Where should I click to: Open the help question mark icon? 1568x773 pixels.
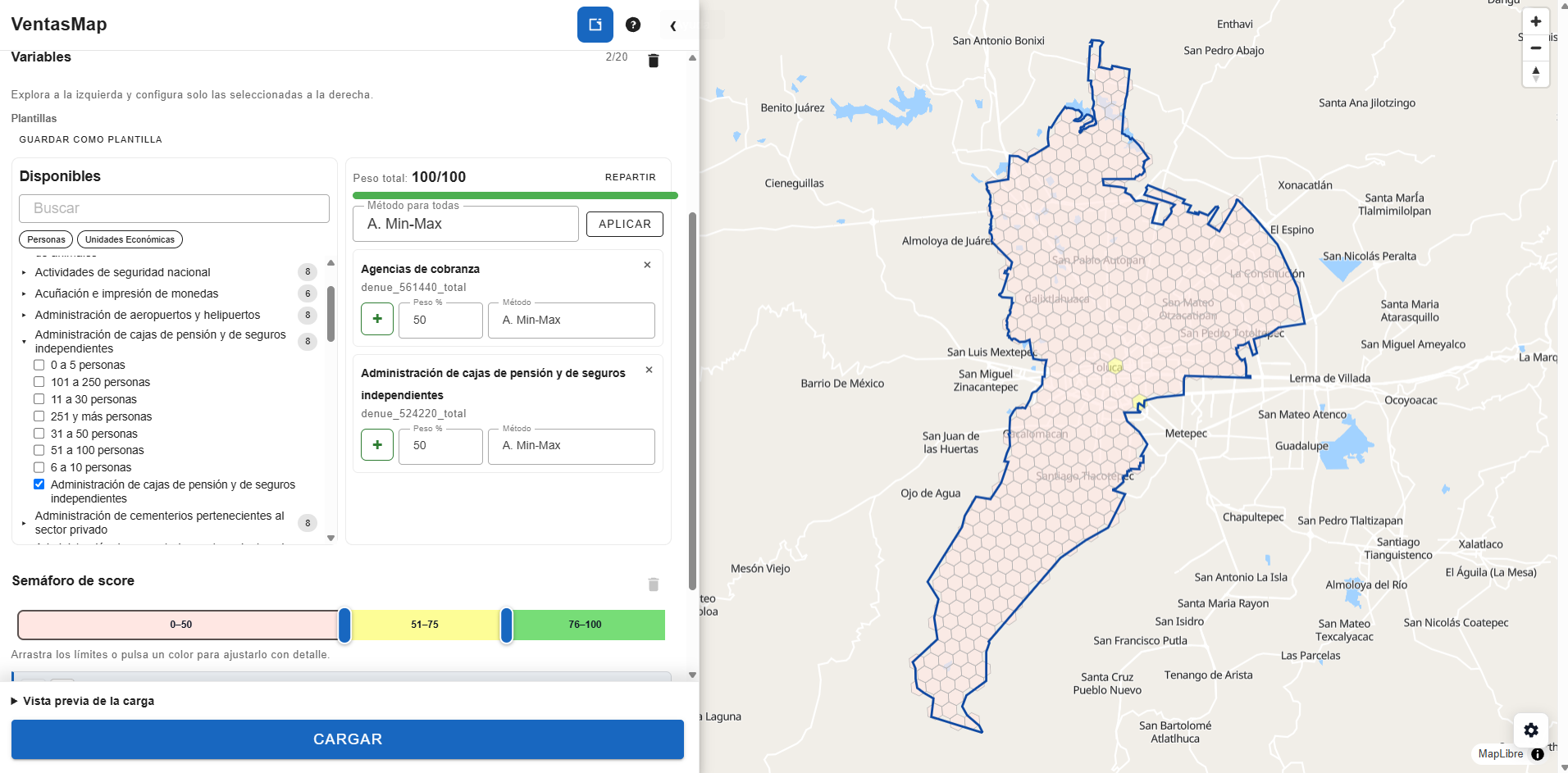pyautogui.click(x=633, y=25)
